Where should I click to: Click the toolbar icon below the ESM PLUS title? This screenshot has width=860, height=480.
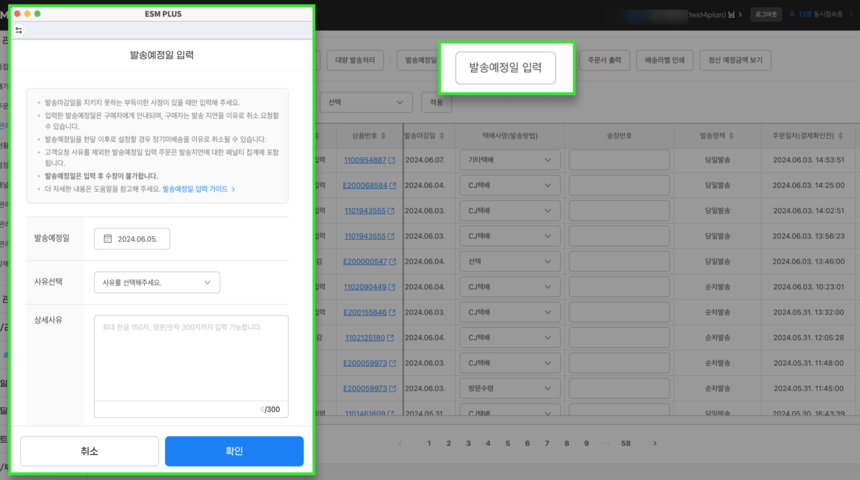click(19, 31)
